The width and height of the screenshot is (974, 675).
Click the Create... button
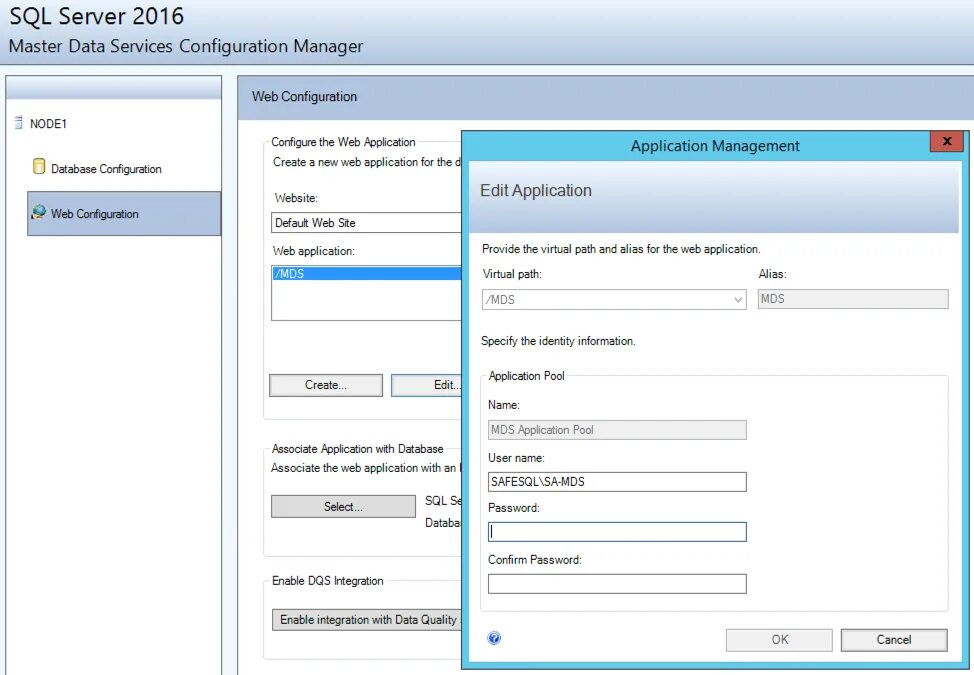(325, 385)
